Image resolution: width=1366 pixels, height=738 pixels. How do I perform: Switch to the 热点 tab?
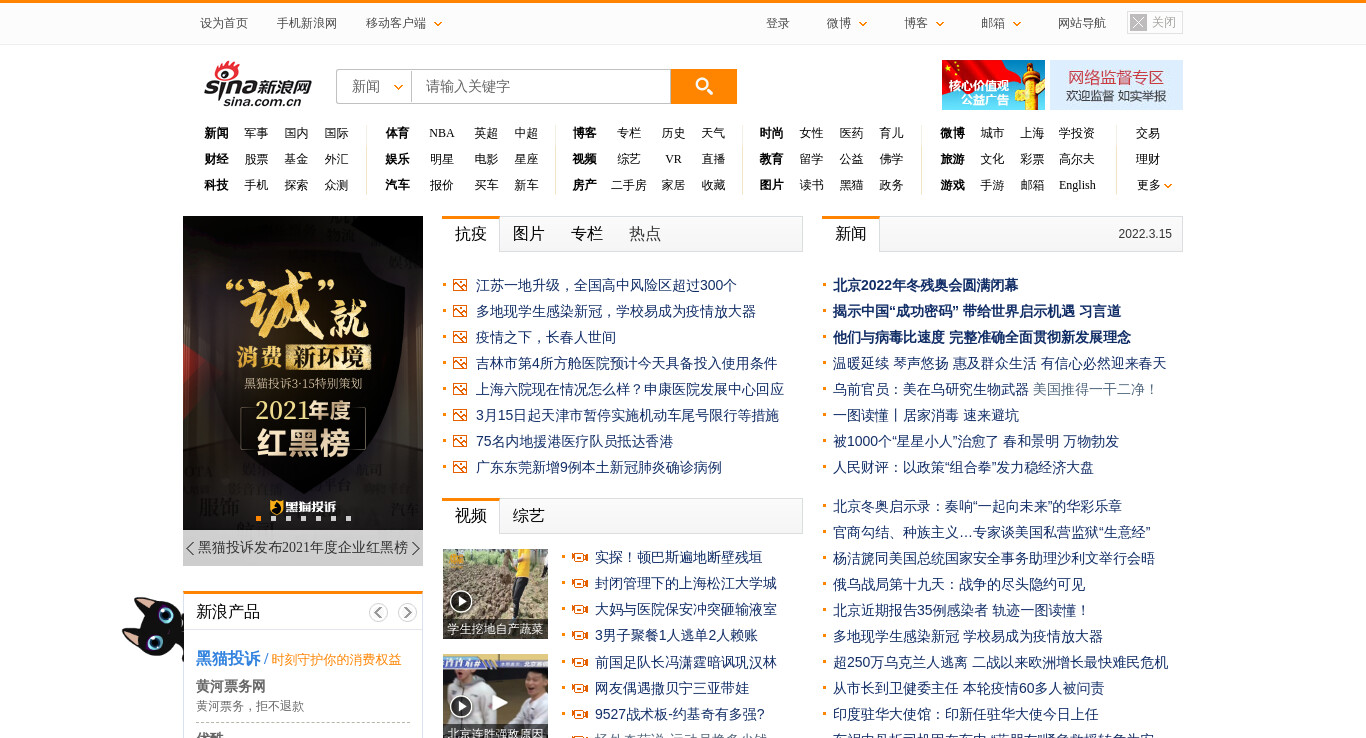coord(645,234)
